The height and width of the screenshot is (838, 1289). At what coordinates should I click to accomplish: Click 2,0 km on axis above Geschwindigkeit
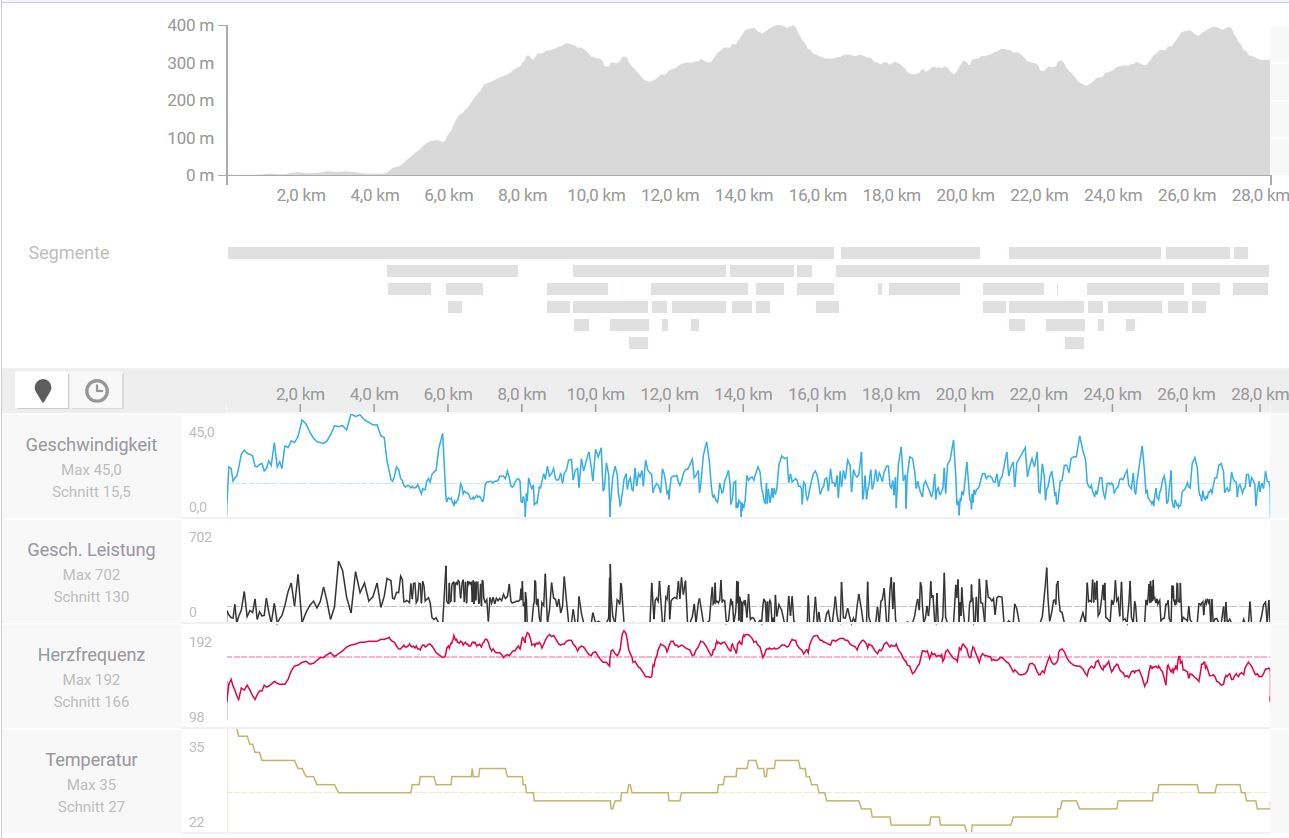pyautogui.click(x=301, y=394)
